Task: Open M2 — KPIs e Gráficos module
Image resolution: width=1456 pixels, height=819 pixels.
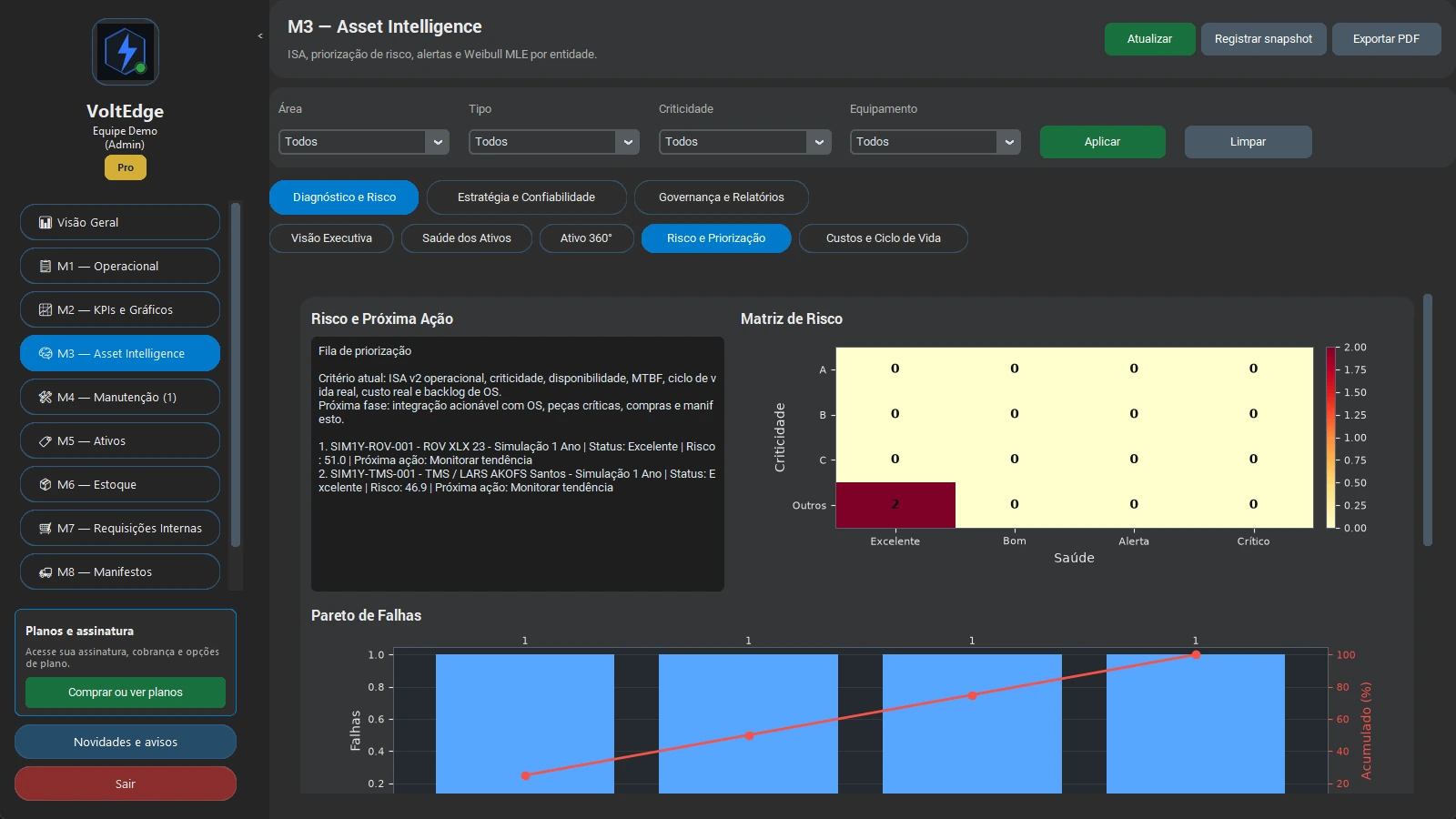Action: pyautogui.click(x=120, y=309)
